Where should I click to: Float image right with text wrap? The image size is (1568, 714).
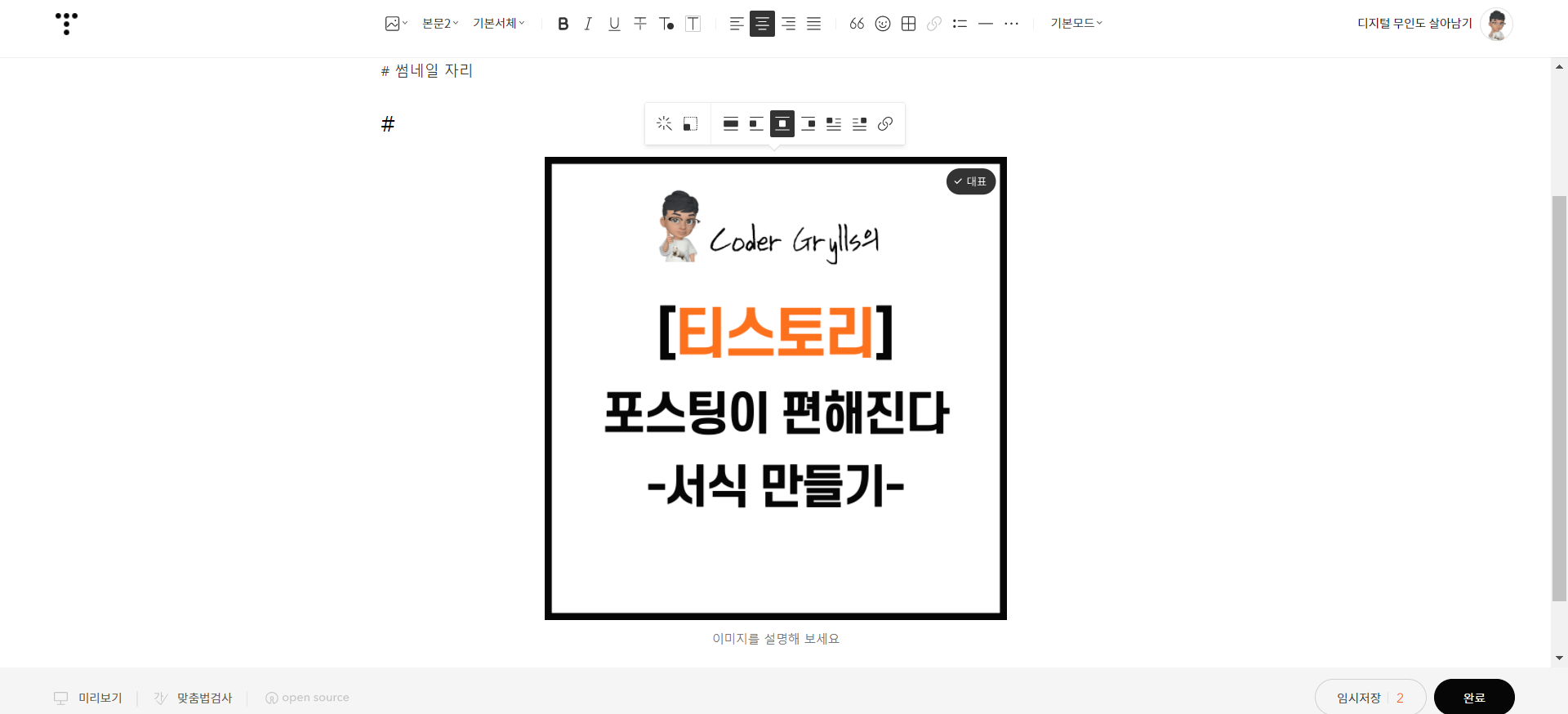pyautogui.click(x=860, y=124)
